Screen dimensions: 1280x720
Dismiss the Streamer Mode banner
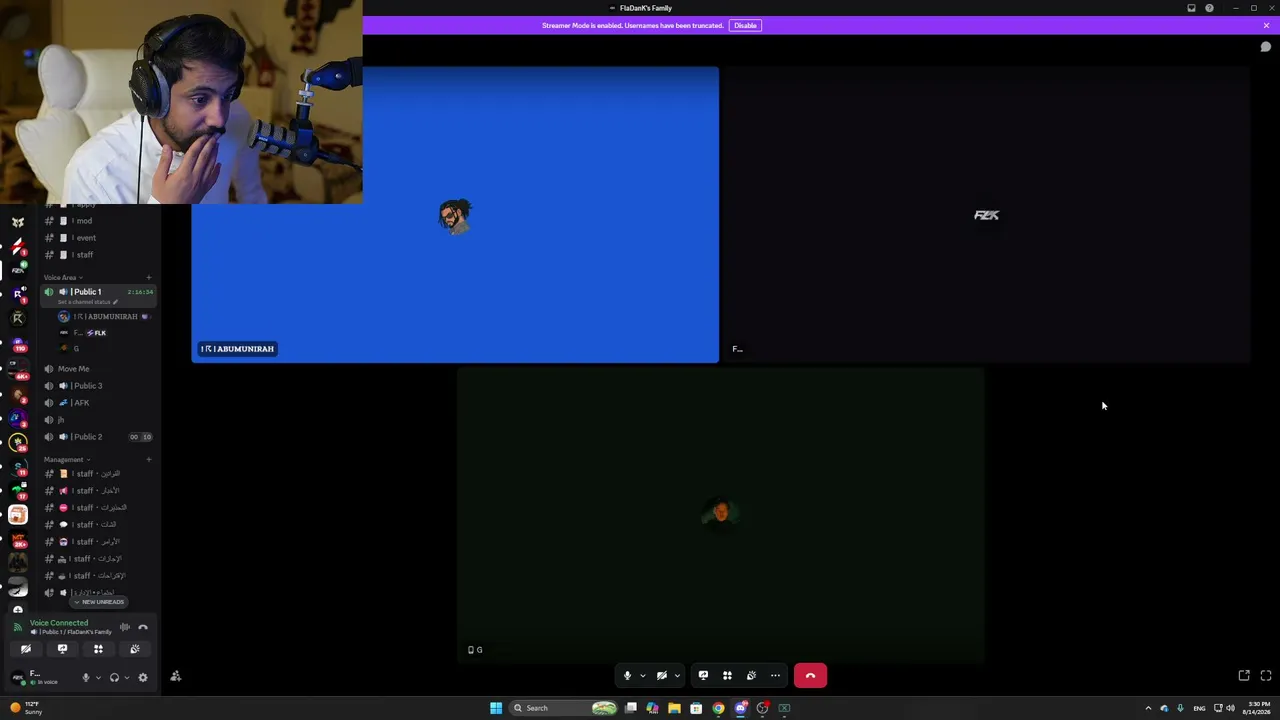point(1266,25)
